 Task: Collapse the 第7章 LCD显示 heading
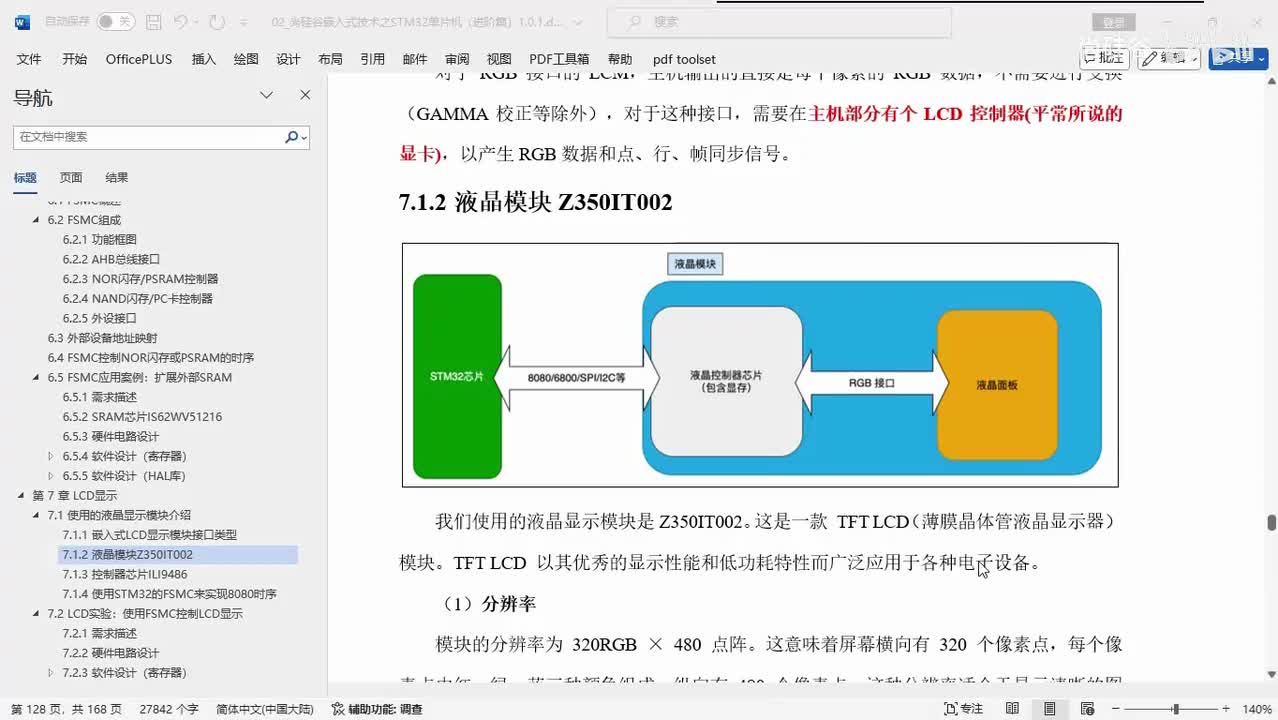pos(22,495)
